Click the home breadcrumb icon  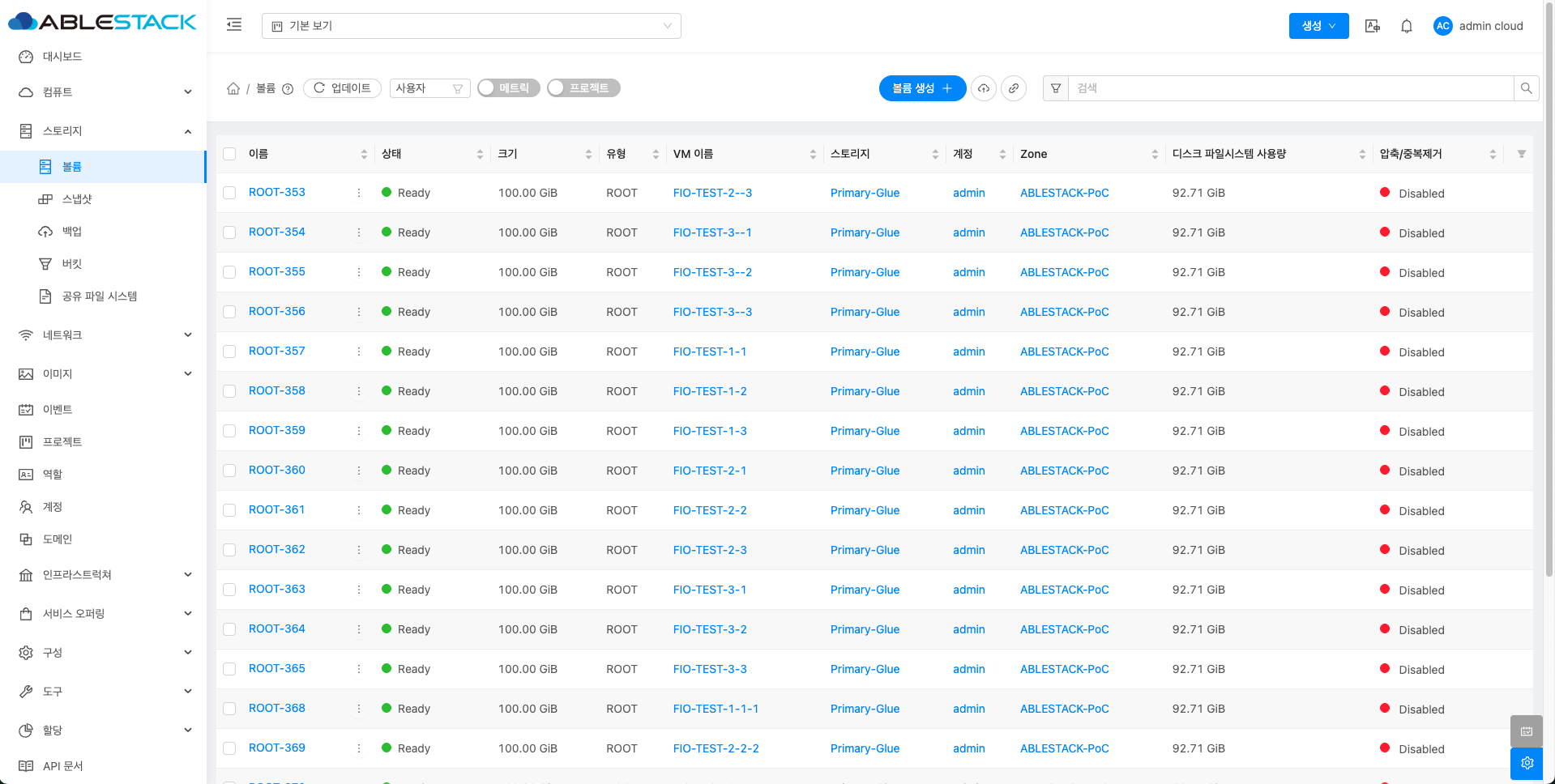[233, 88]
